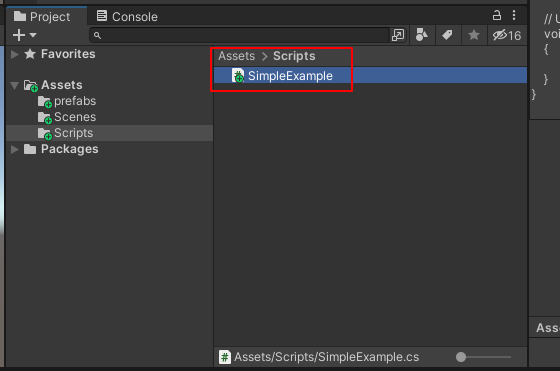560x371 pixels.
Task: Select the Project tab
Action: click(42, 16)
